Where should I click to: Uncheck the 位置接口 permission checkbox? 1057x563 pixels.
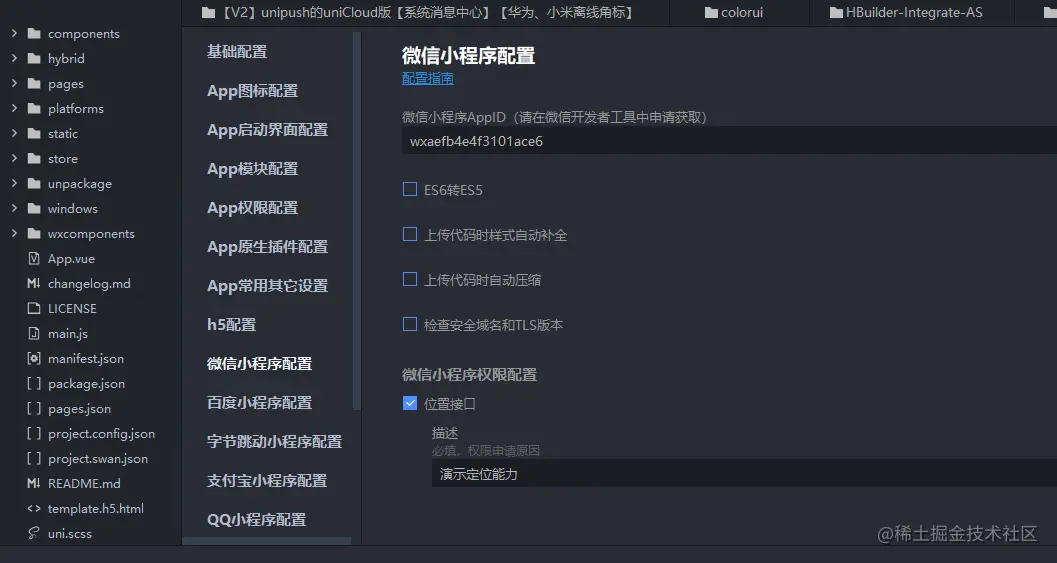[x=410, y=403]
